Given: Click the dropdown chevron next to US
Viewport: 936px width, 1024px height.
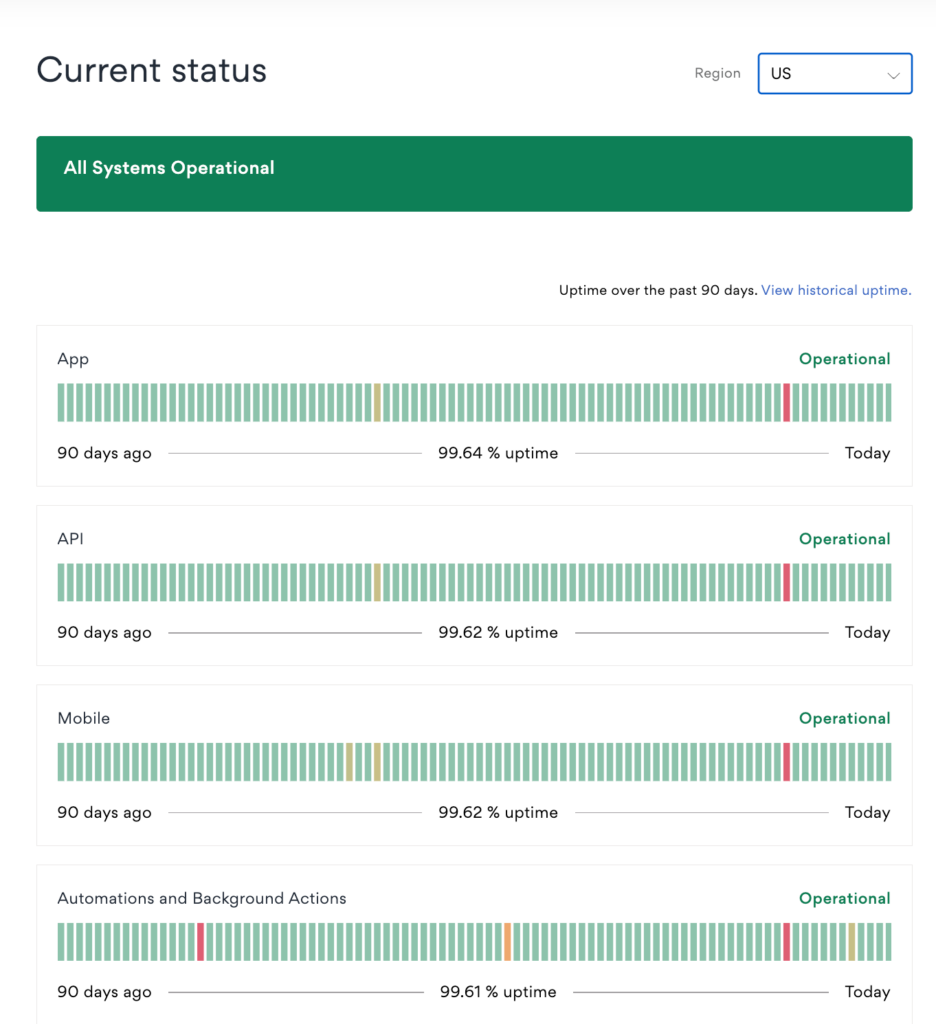Looking at the screenshot, I should [894, 73].
